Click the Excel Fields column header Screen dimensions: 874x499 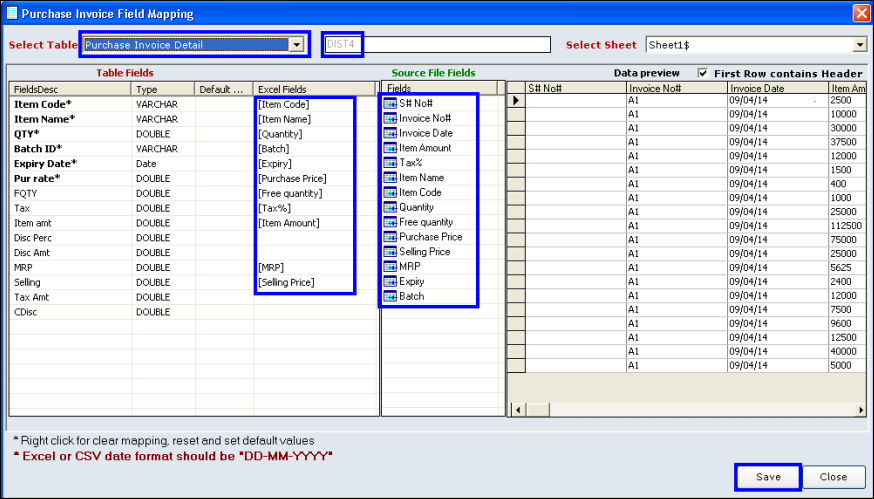pyautogui.click(x=315, y=89)
